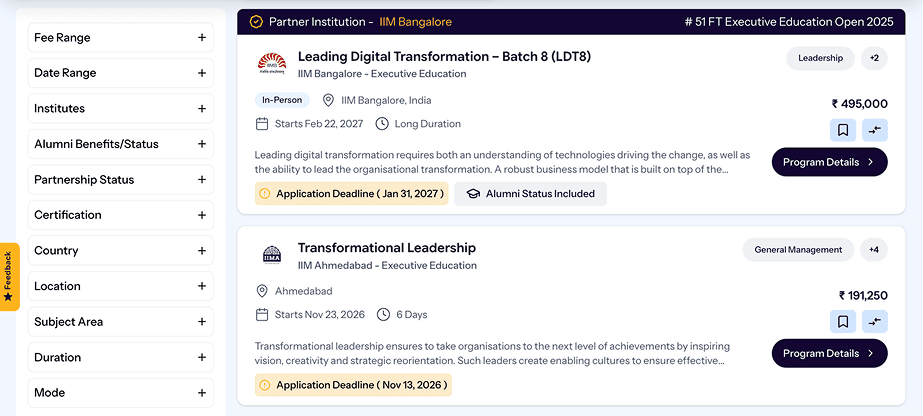Screen dimensions: 923x416
Task: Select the General Management tag
Action: 798,249
